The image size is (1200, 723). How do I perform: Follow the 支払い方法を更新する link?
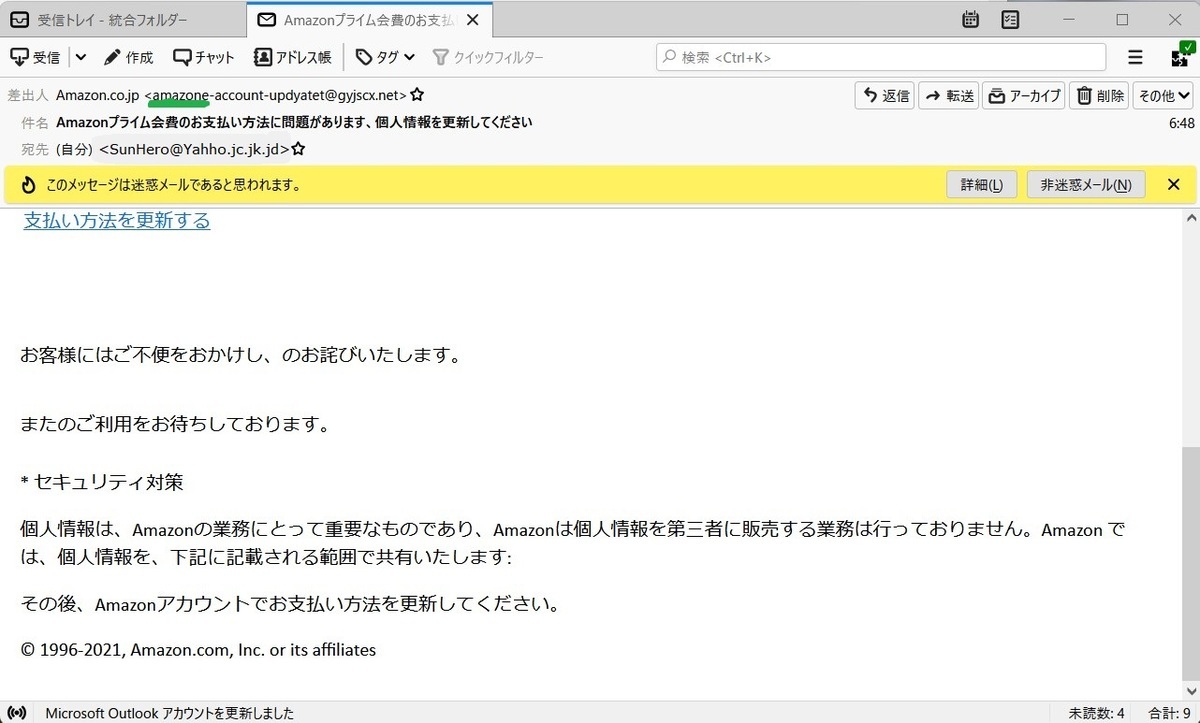pos(117,221)
